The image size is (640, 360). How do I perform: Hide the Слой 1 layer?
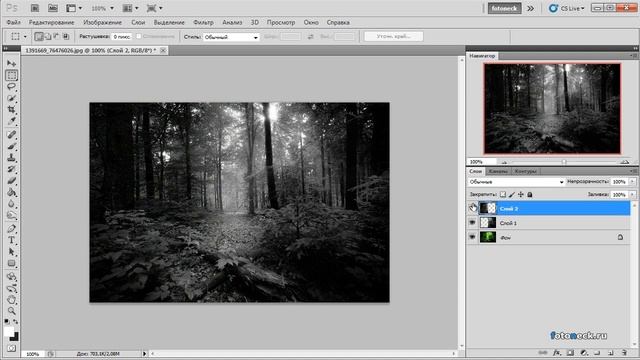click(x=472, y=222)
